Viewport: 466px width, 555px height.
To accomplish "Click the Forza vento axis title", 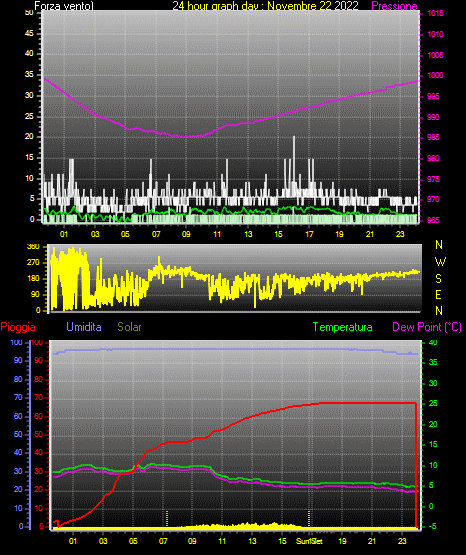I will pos(64,6).
